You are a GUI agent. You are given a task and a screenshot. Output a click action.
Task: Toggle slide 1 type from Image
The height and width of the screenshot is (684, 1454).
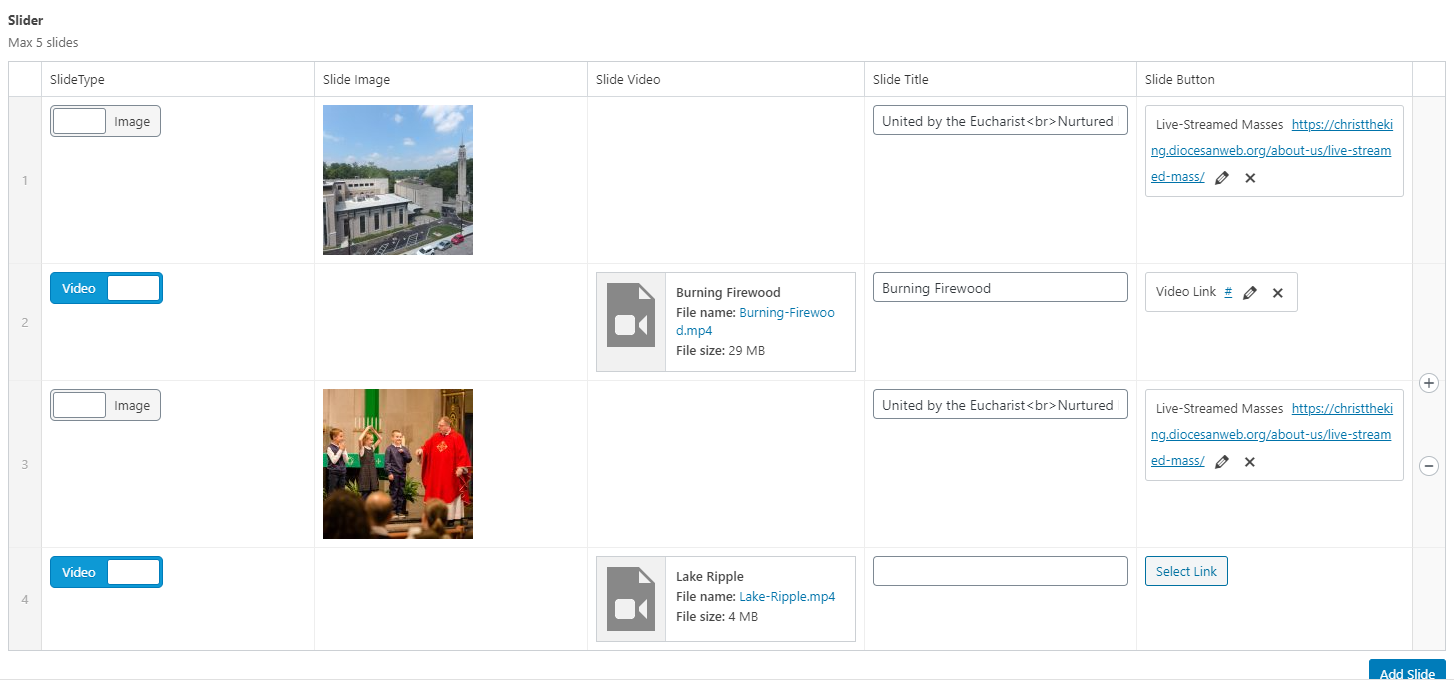click(x=105, y=121)
